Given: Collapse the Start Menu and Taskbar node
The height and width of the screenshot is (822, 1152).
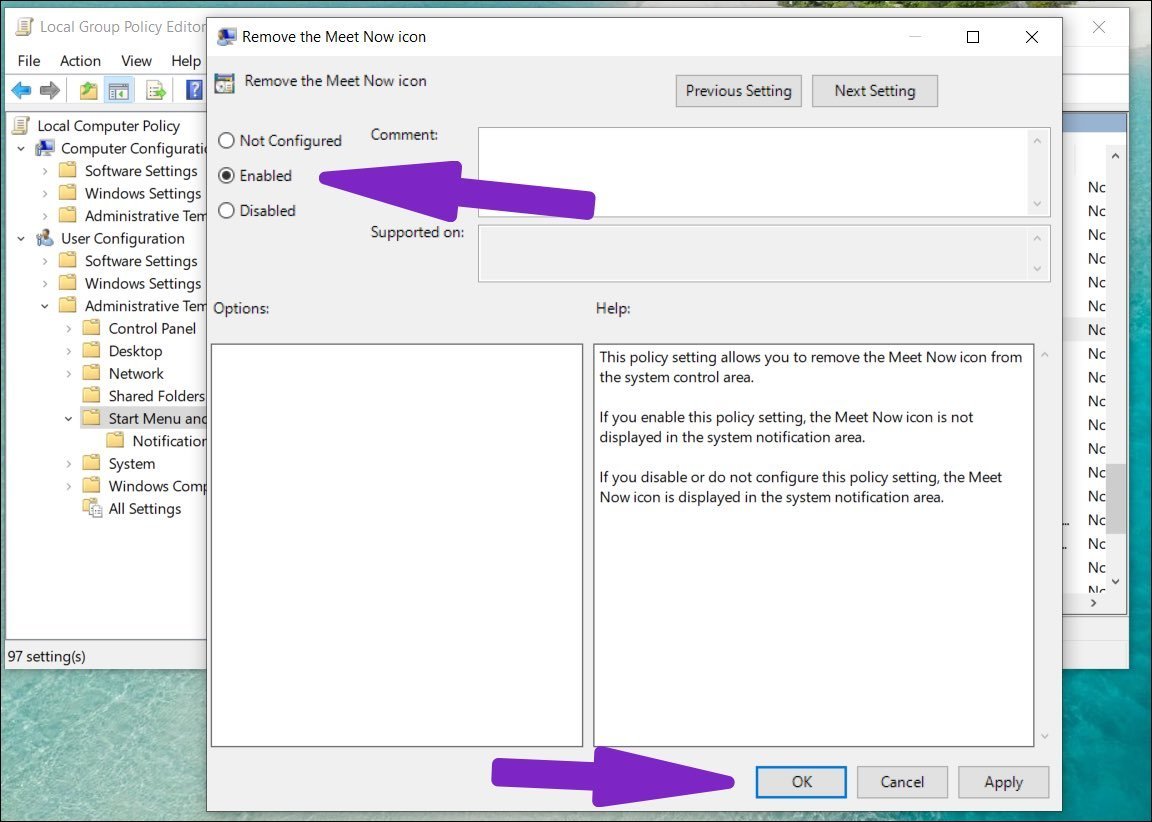Looking at the screenshot, I should pyautogui.click(x=68, y=419).
